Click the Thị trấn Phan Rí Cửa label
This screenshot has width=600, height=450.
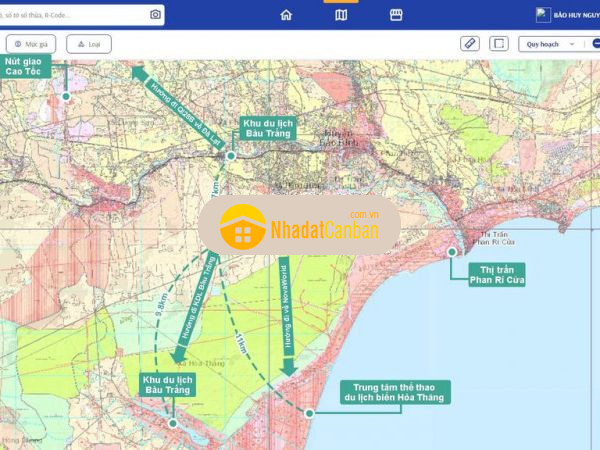[x=498, y=274]
